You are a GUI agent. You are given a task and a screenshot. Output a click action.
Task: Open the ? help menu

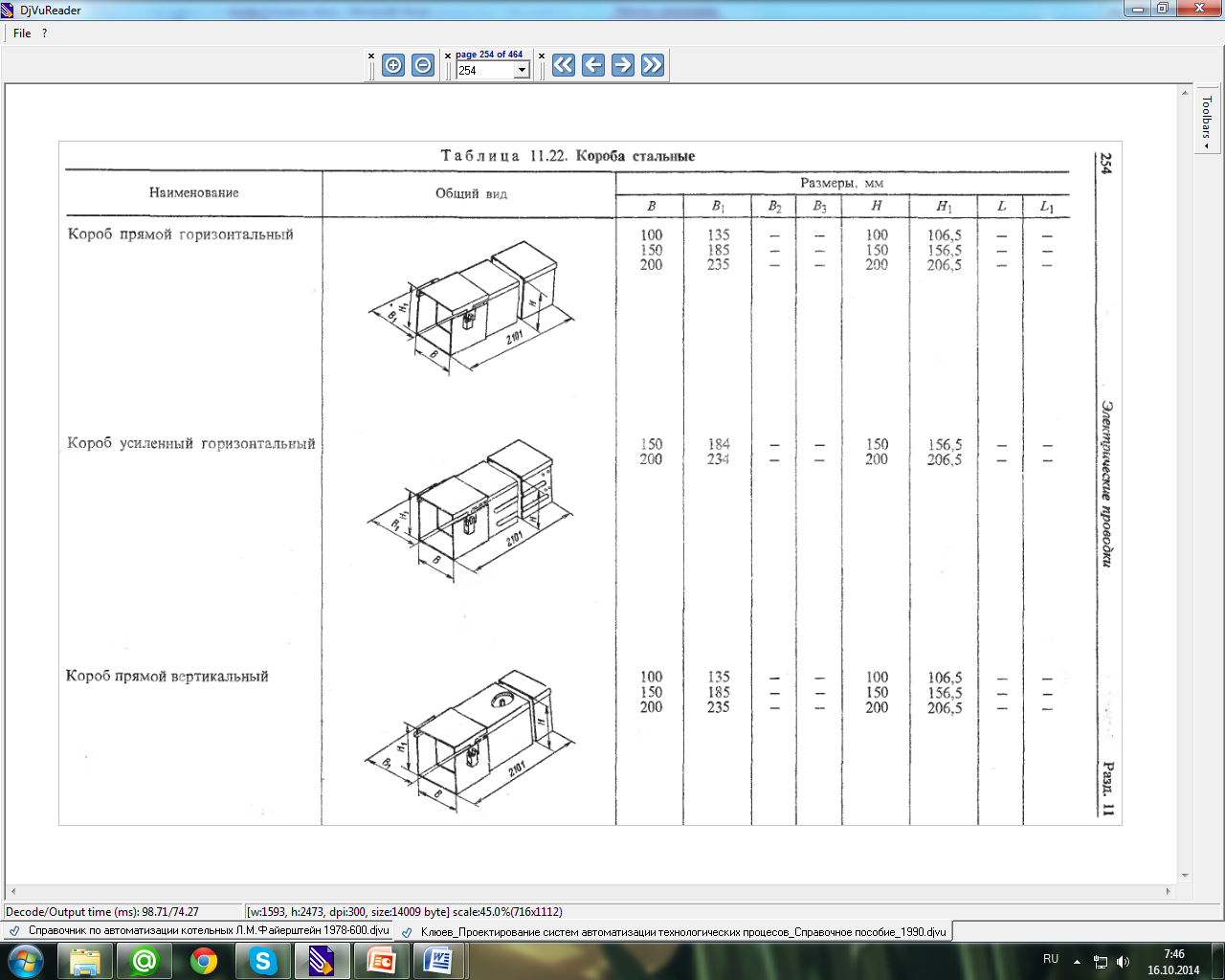tap(44, 33)
